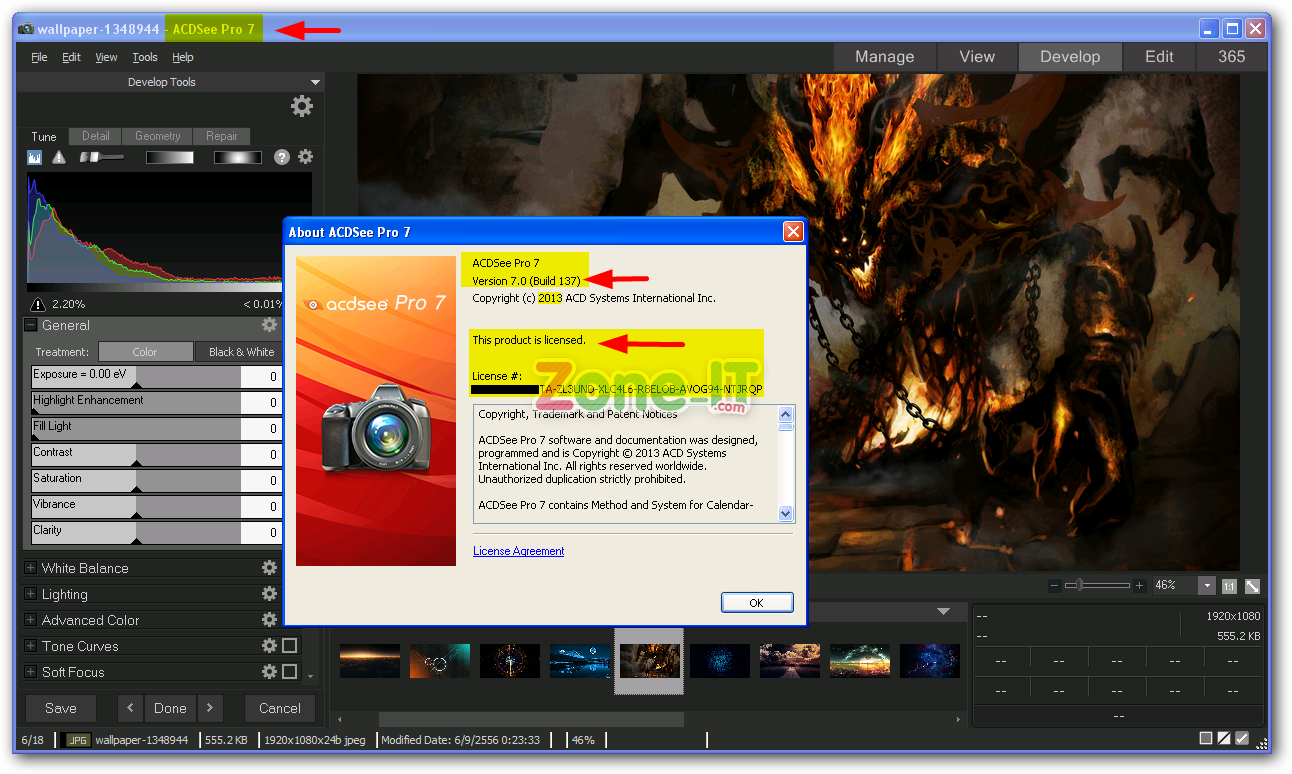1292x774 pixels.
Task: Switch to the 365 mode tab
Action: [x=1232, y=57]
